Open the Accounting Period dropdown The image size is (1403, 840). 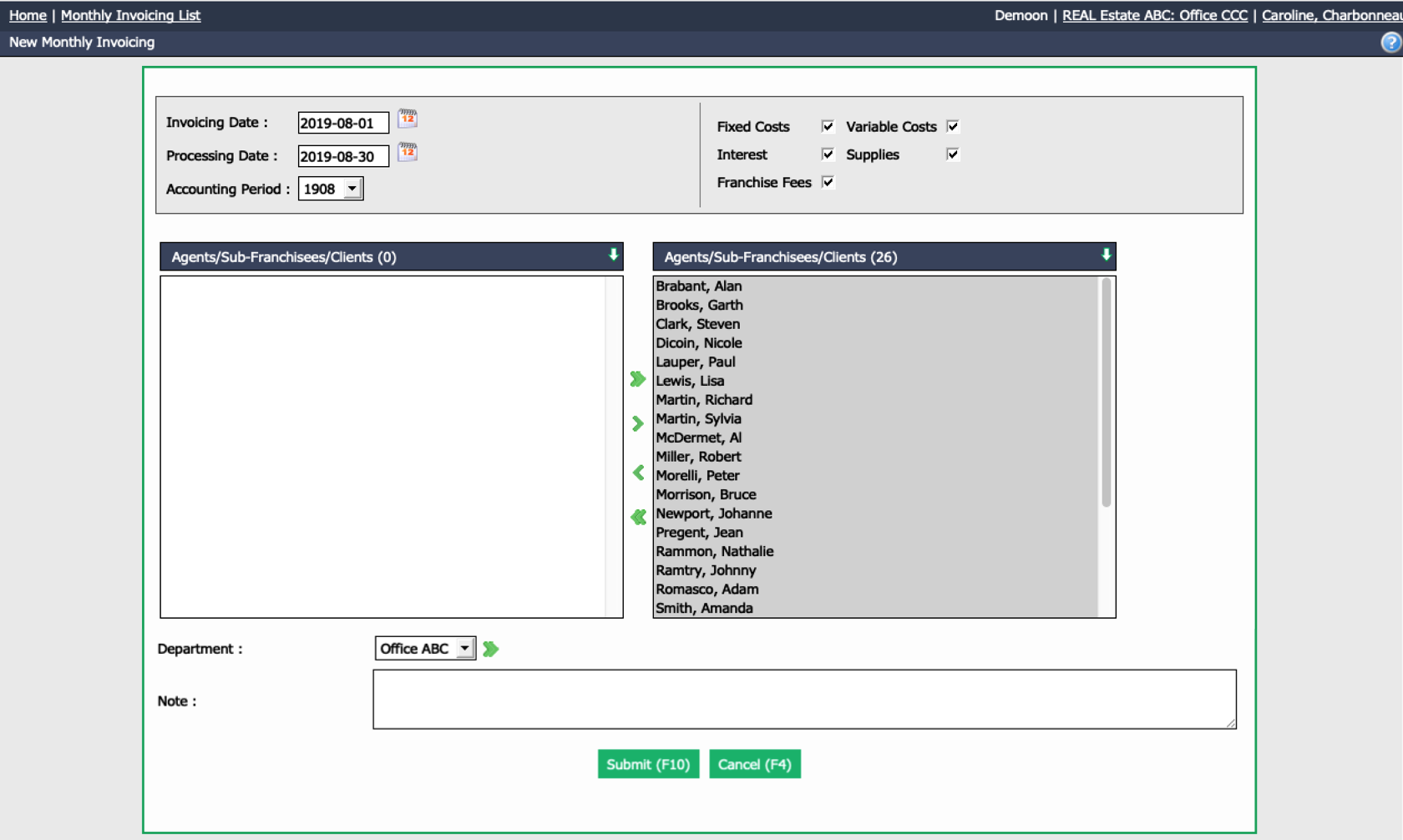[331, 189]
